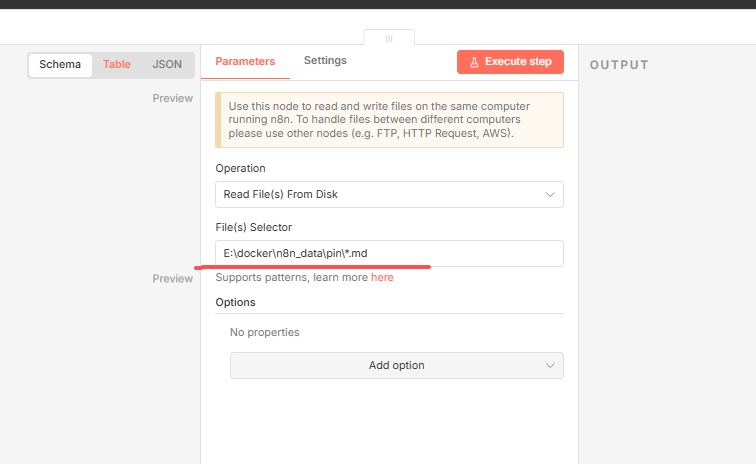Grab the panel drag handle at top
Screen dimensions: 756x464
pyautogui.click(x=389, y=38)
